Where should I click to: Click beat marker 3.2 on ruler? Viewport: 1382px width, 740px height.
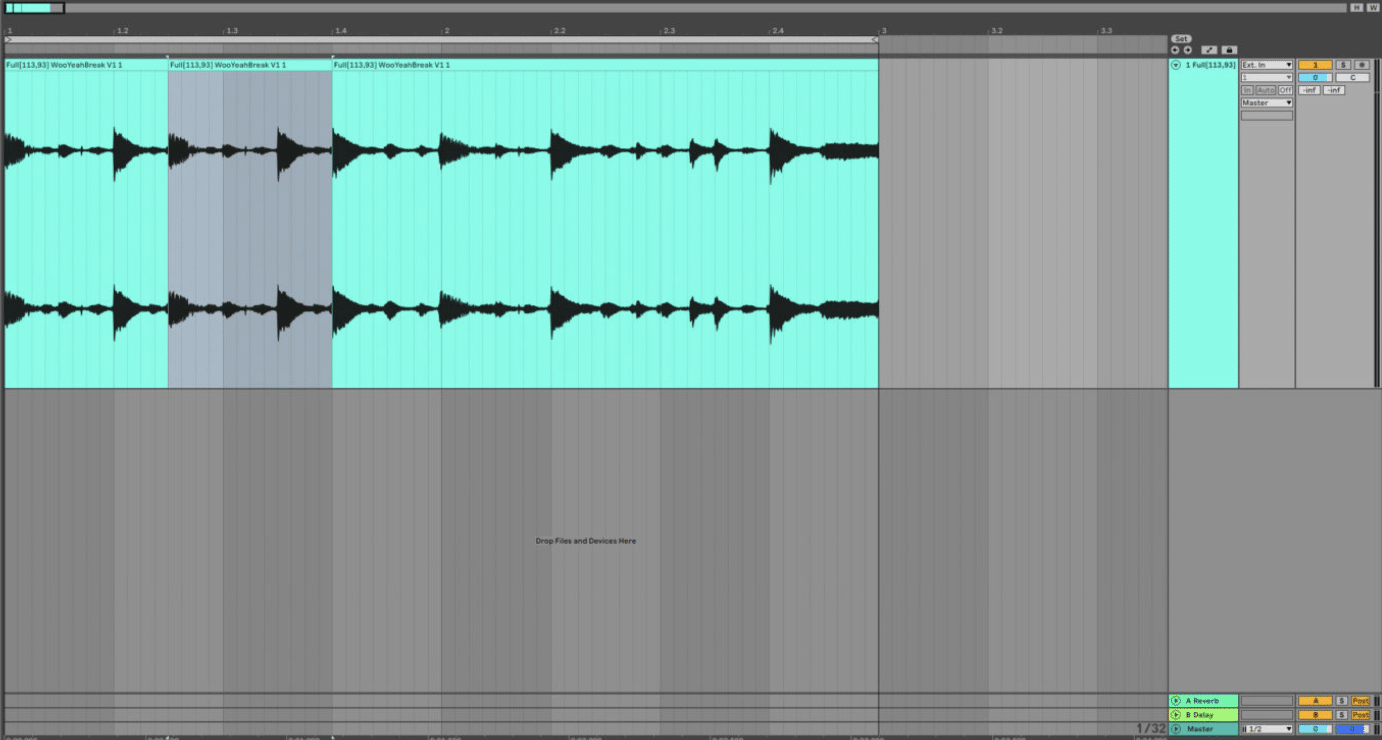point(996,31)
